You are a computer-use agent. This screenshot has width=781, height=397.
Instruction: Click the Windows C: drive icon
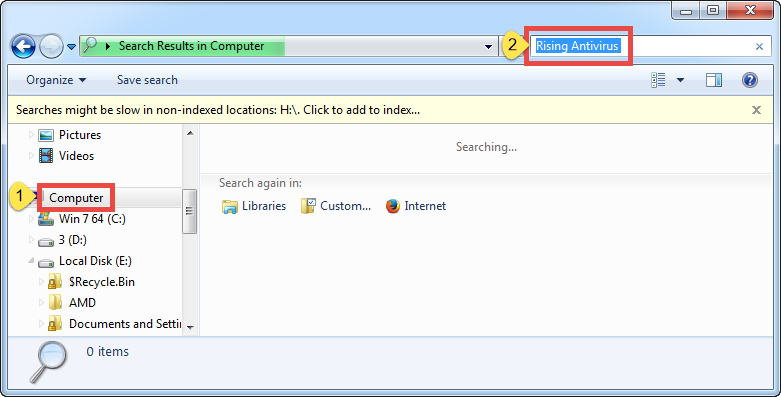click(x=46, y=218)
